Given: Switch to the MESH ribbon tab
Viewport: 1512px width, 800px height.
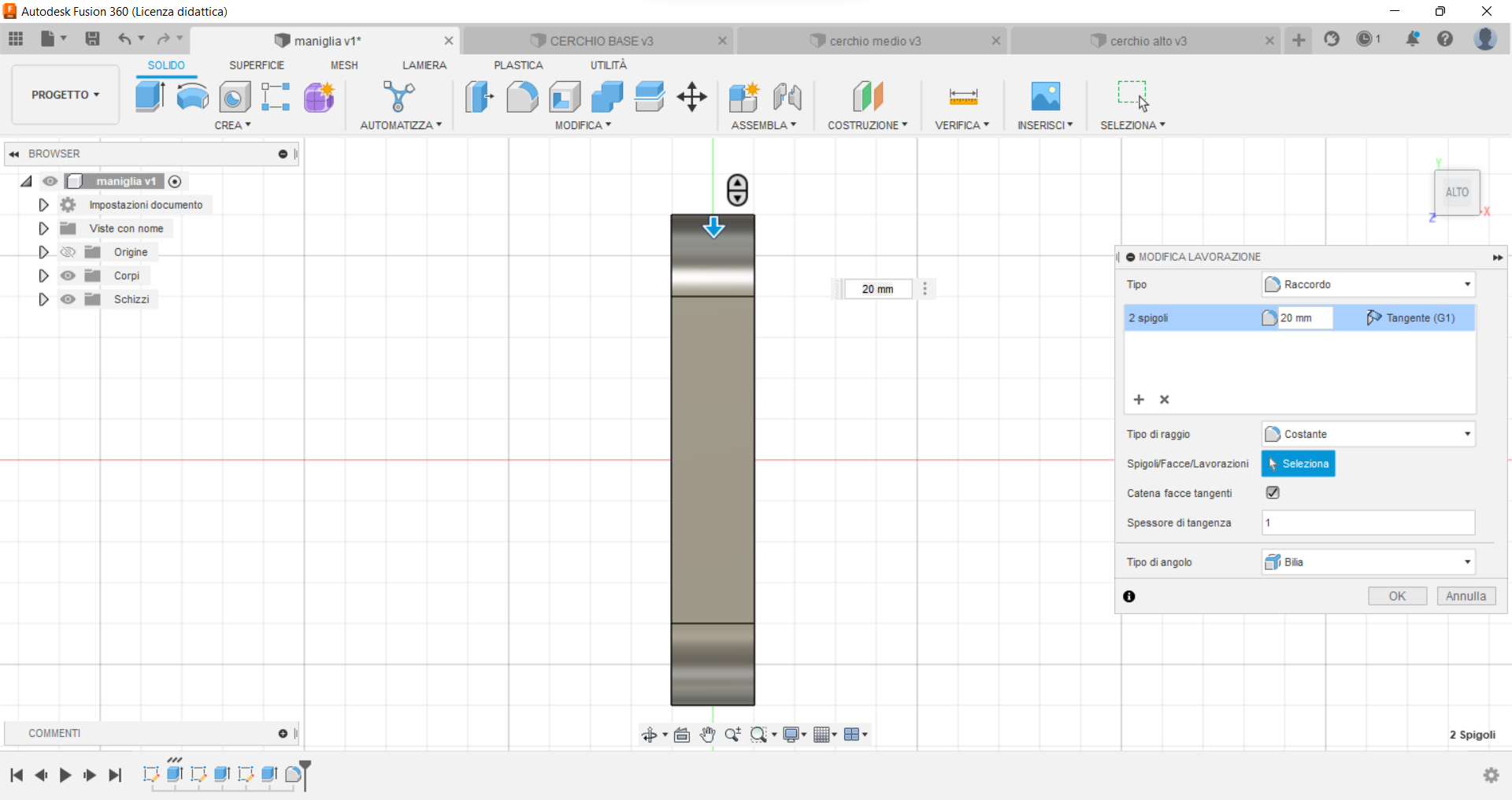Looking at the screenshot, I should [x=344, y=65].
